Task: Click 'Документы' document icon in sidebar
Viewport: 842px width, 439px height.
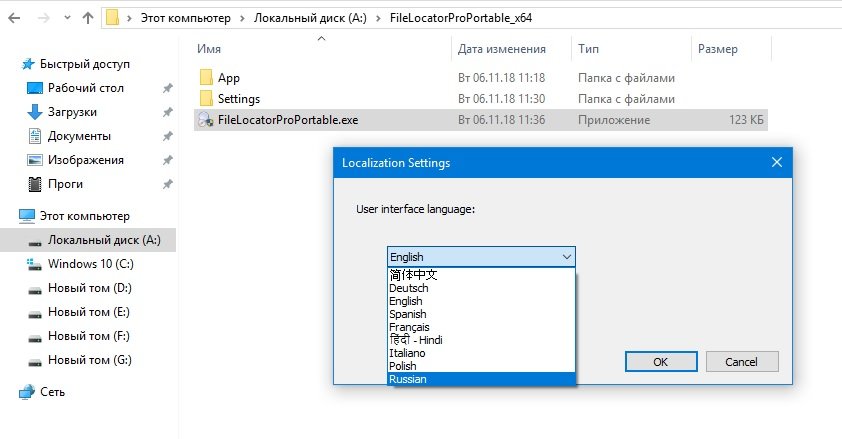Action: tap(34, 136)
